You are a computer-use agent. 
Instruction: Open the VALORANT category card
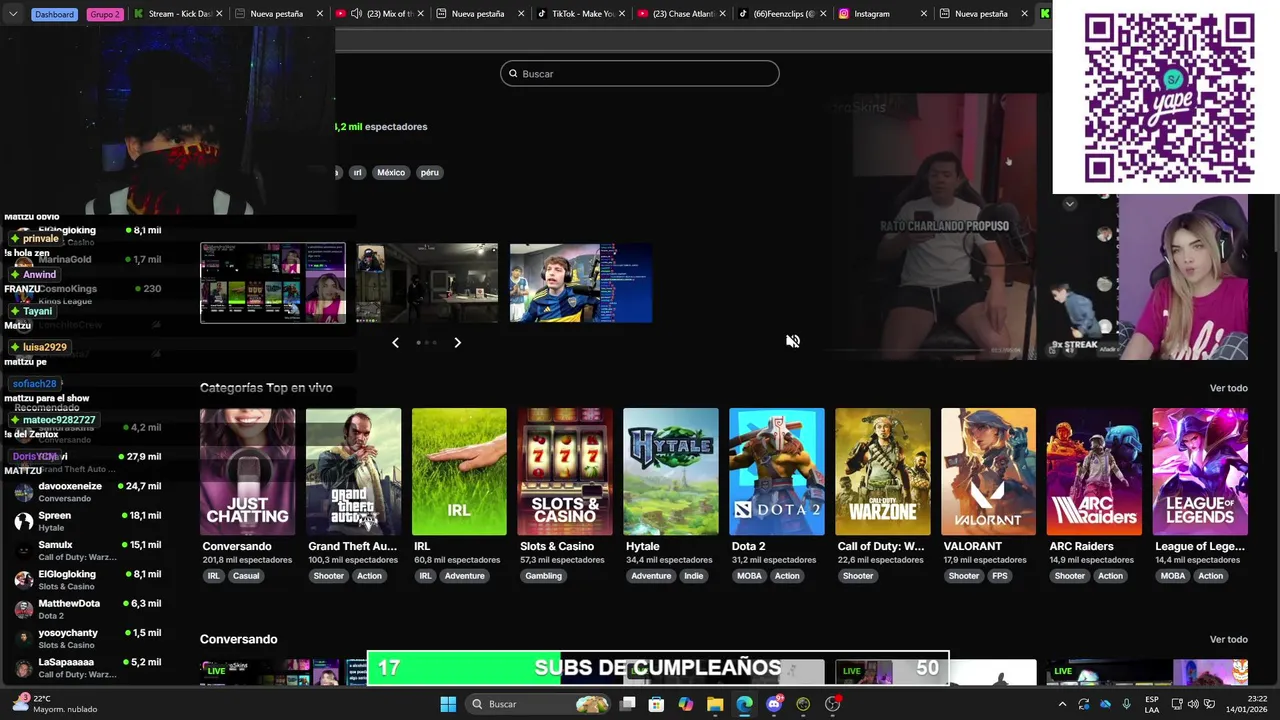(989, 472)
